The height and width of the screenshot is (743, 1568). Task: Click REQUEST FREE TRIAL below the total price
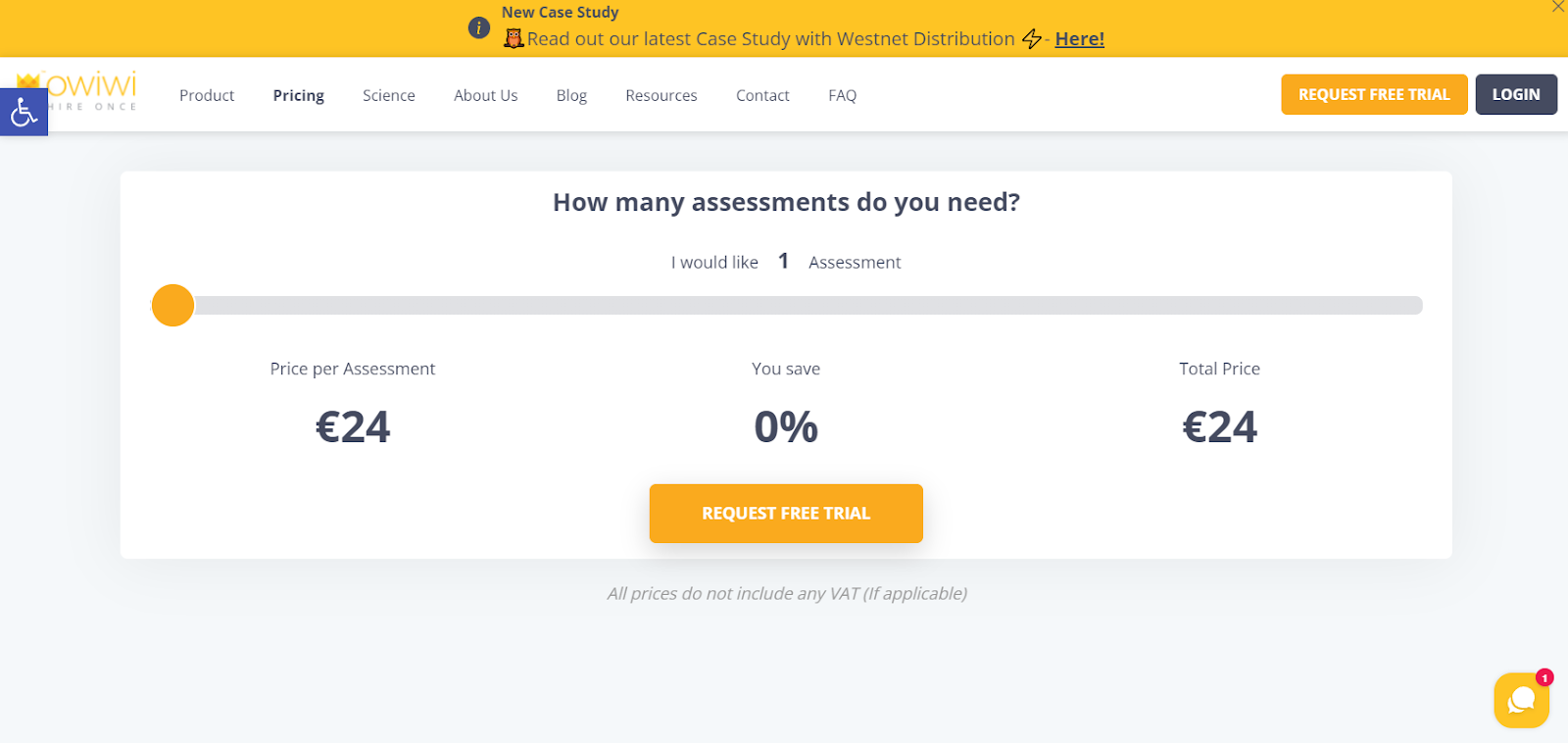coord(786,513)
